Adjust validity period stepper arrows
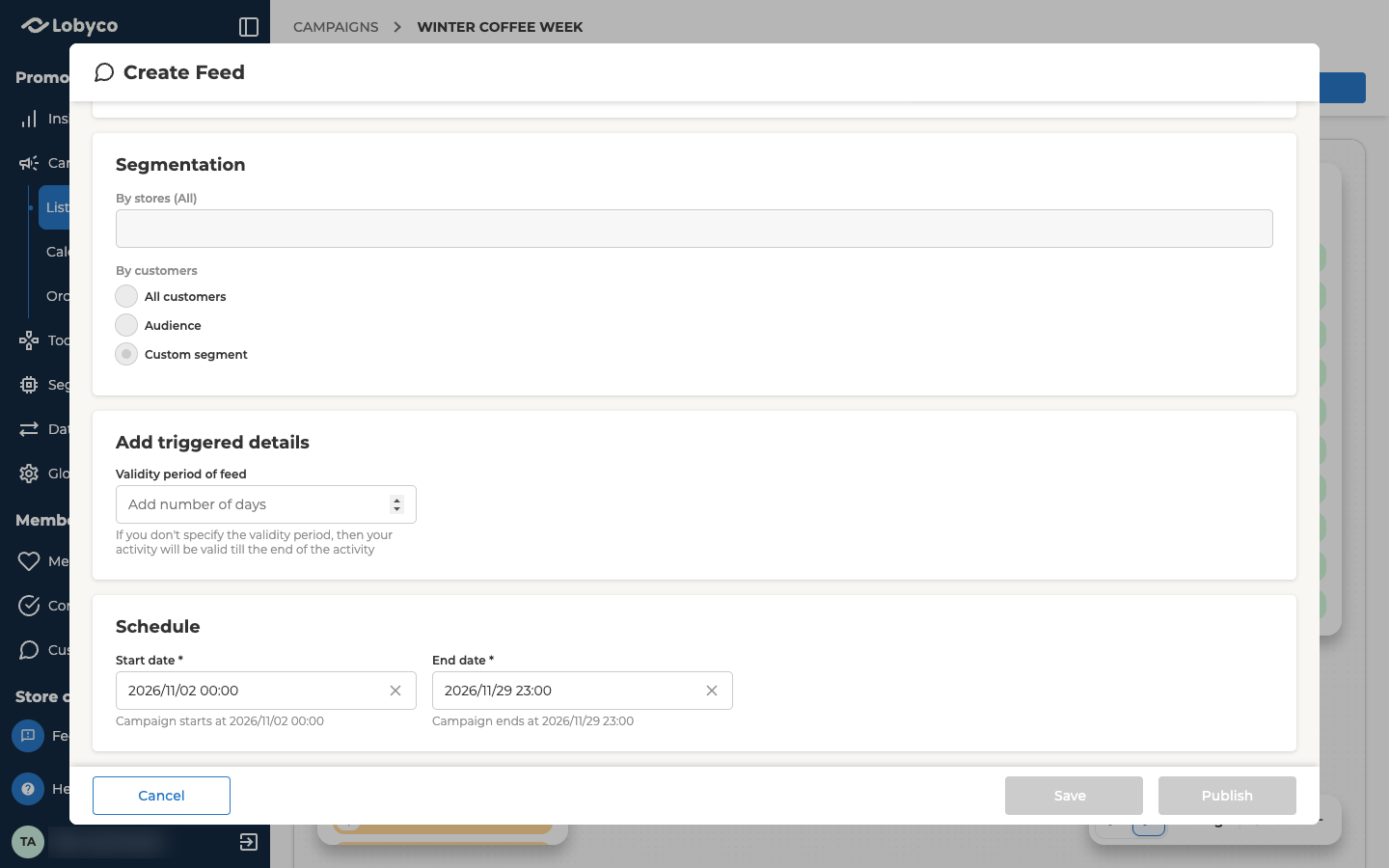 396,504
